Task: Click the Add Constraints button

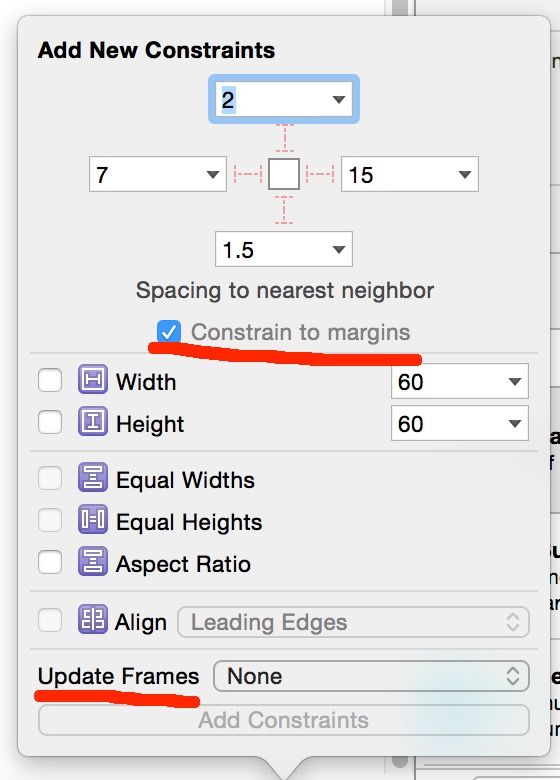Action: pos(283,720)
